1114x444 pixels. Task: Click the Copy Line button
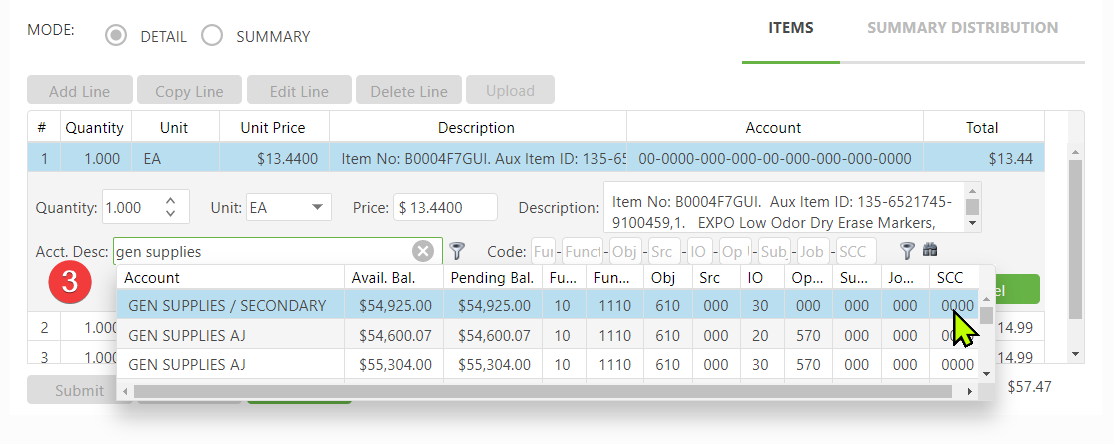coord(189,91)
